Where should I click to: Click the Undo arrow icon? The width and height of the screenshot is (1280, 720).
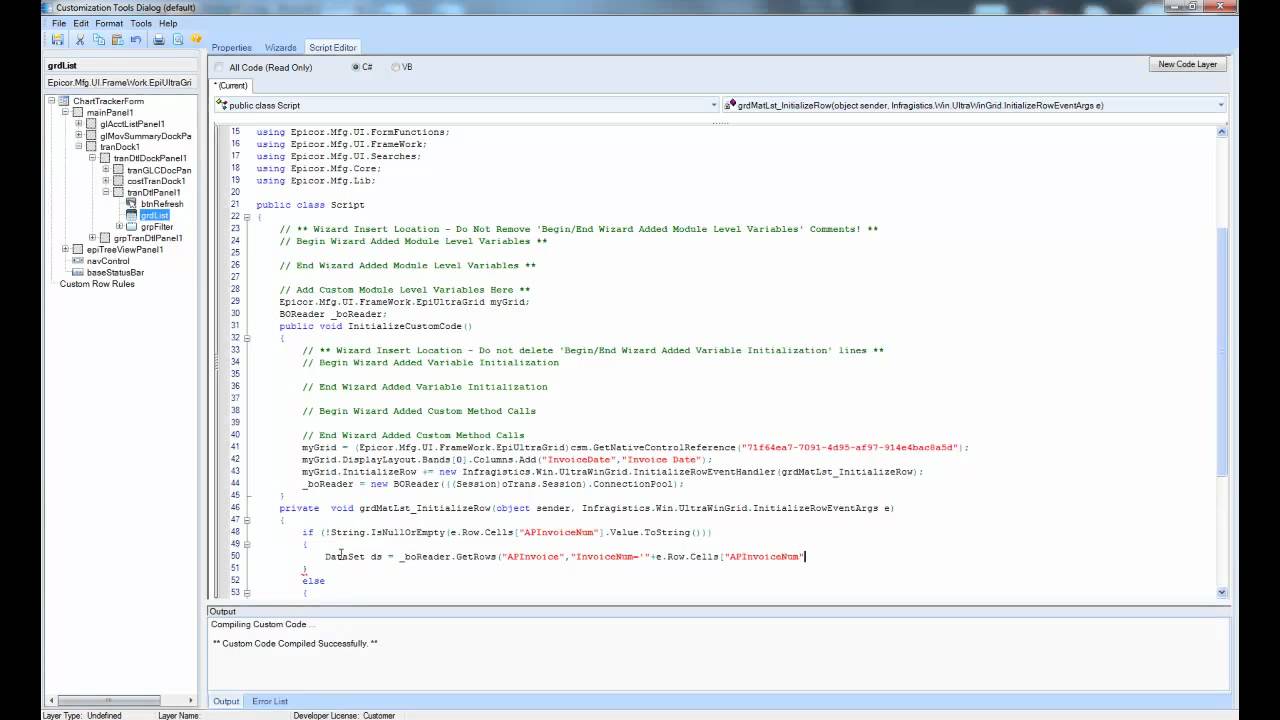[x=135, y=40]
